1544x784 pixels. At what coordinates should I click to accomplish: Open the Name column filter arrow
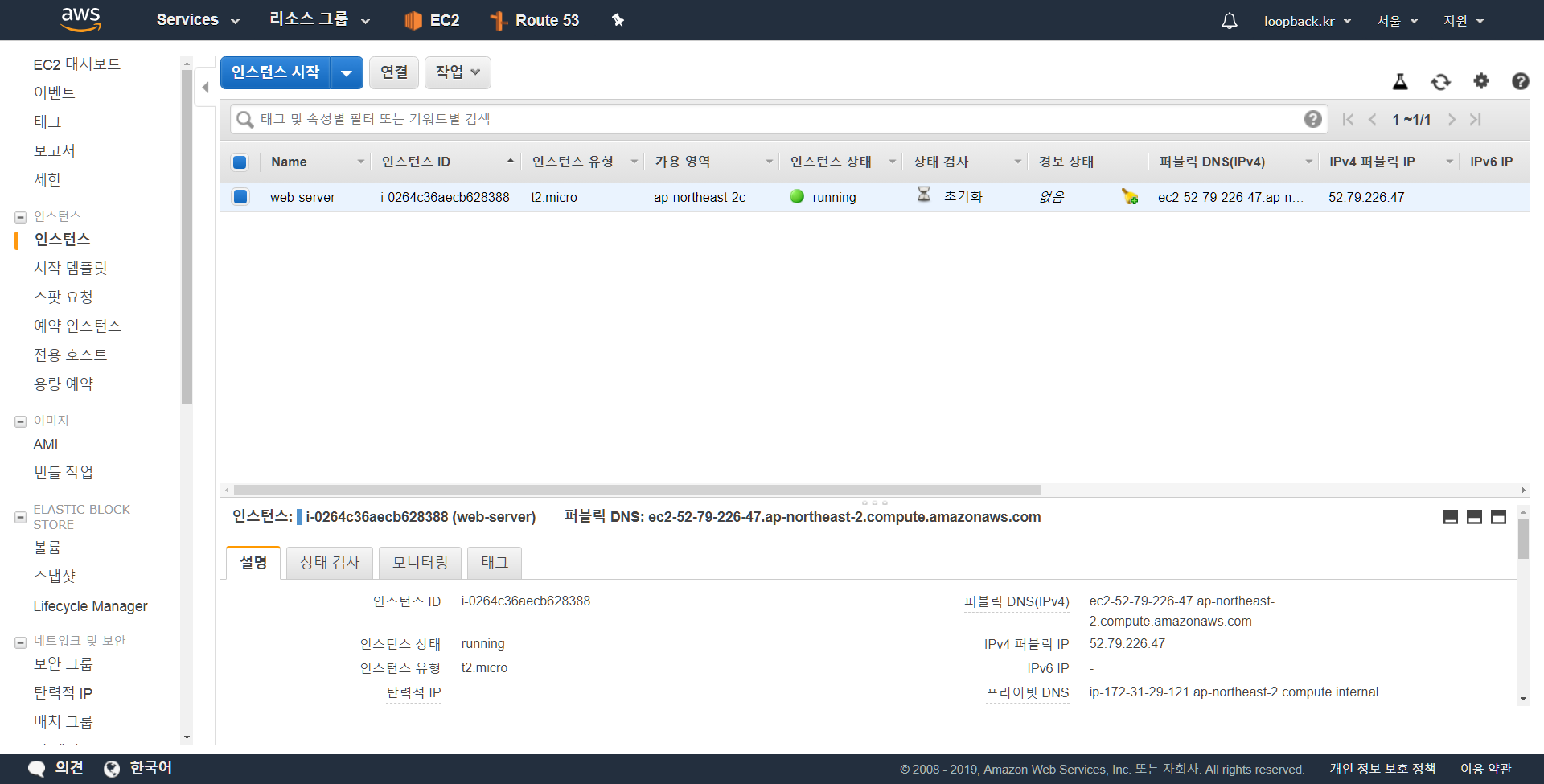click(360, 162)
